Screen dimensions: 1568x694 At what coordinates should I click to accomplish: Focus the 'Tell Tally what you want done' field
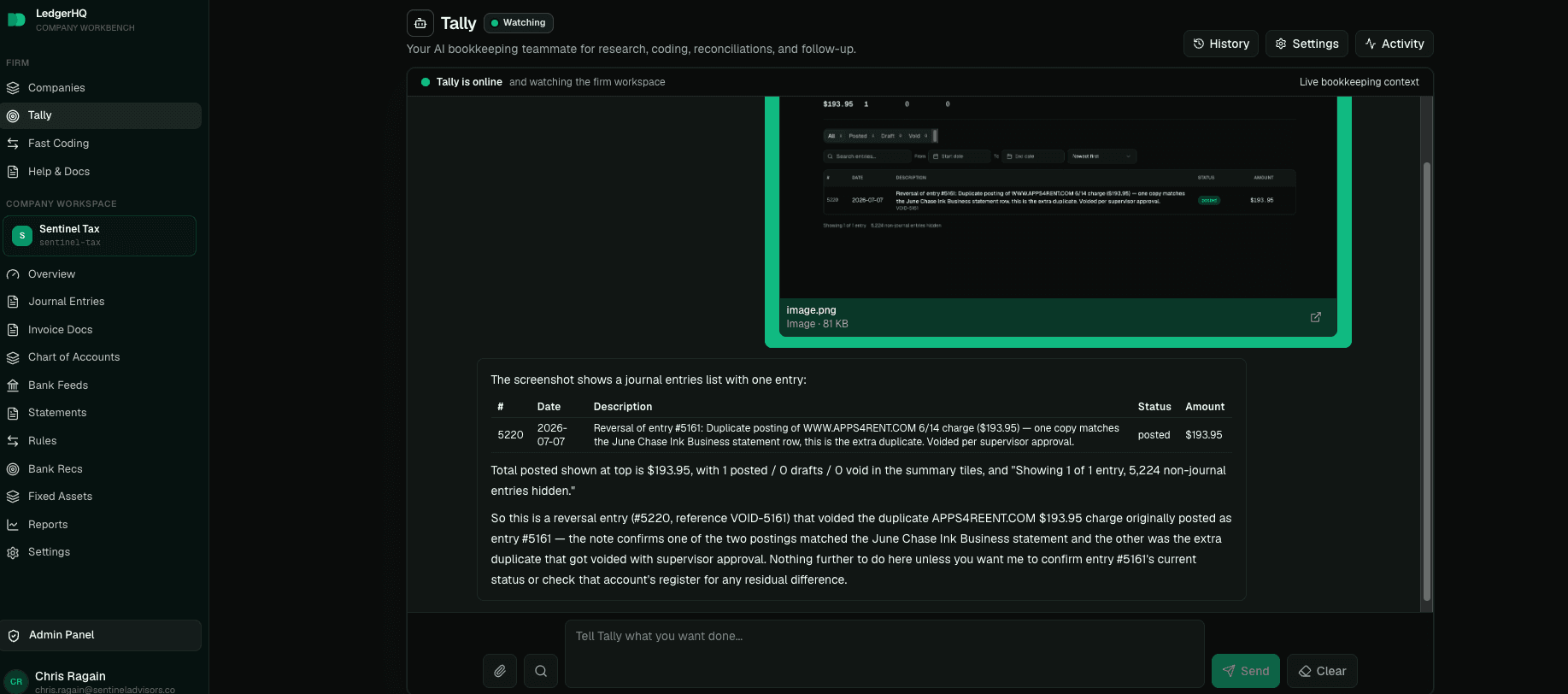coord(884,654)
